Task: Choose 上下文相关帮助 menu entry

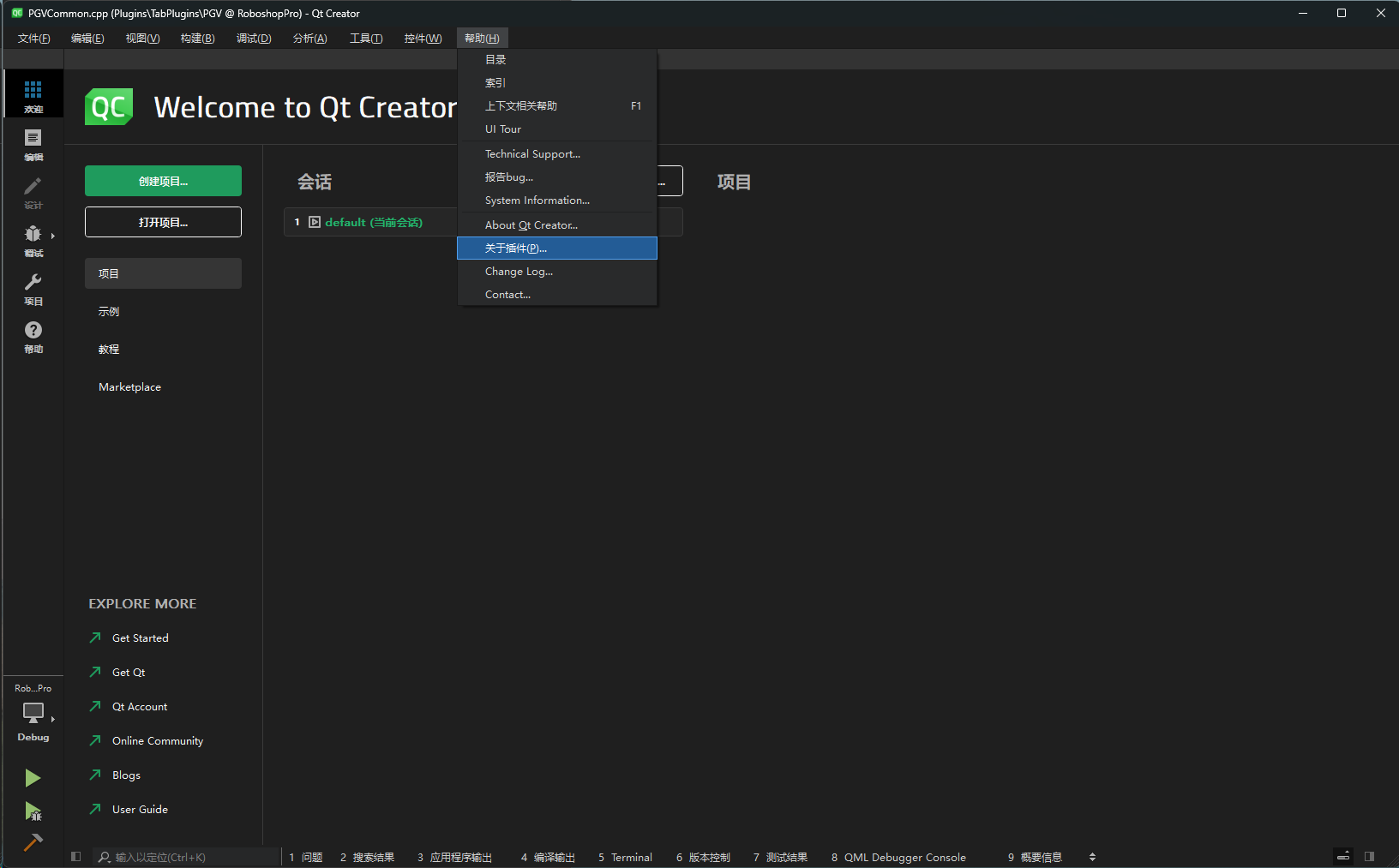Action: point(557,105)
